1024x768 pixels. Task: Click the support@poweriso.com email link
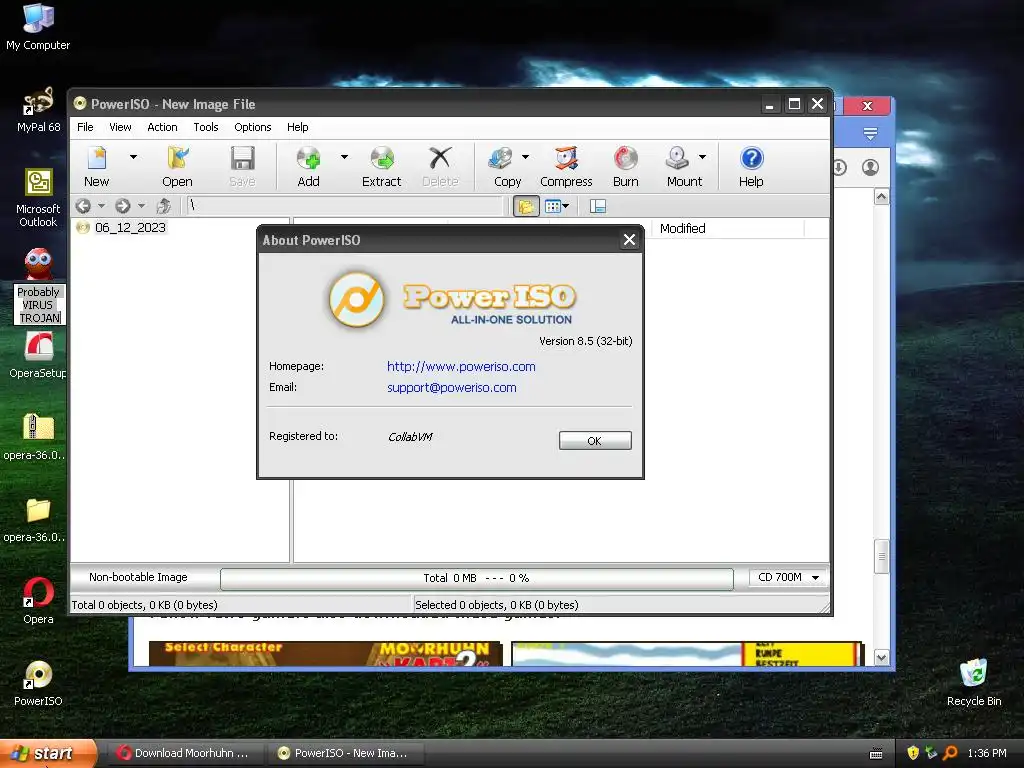click(x=451, y=387)
